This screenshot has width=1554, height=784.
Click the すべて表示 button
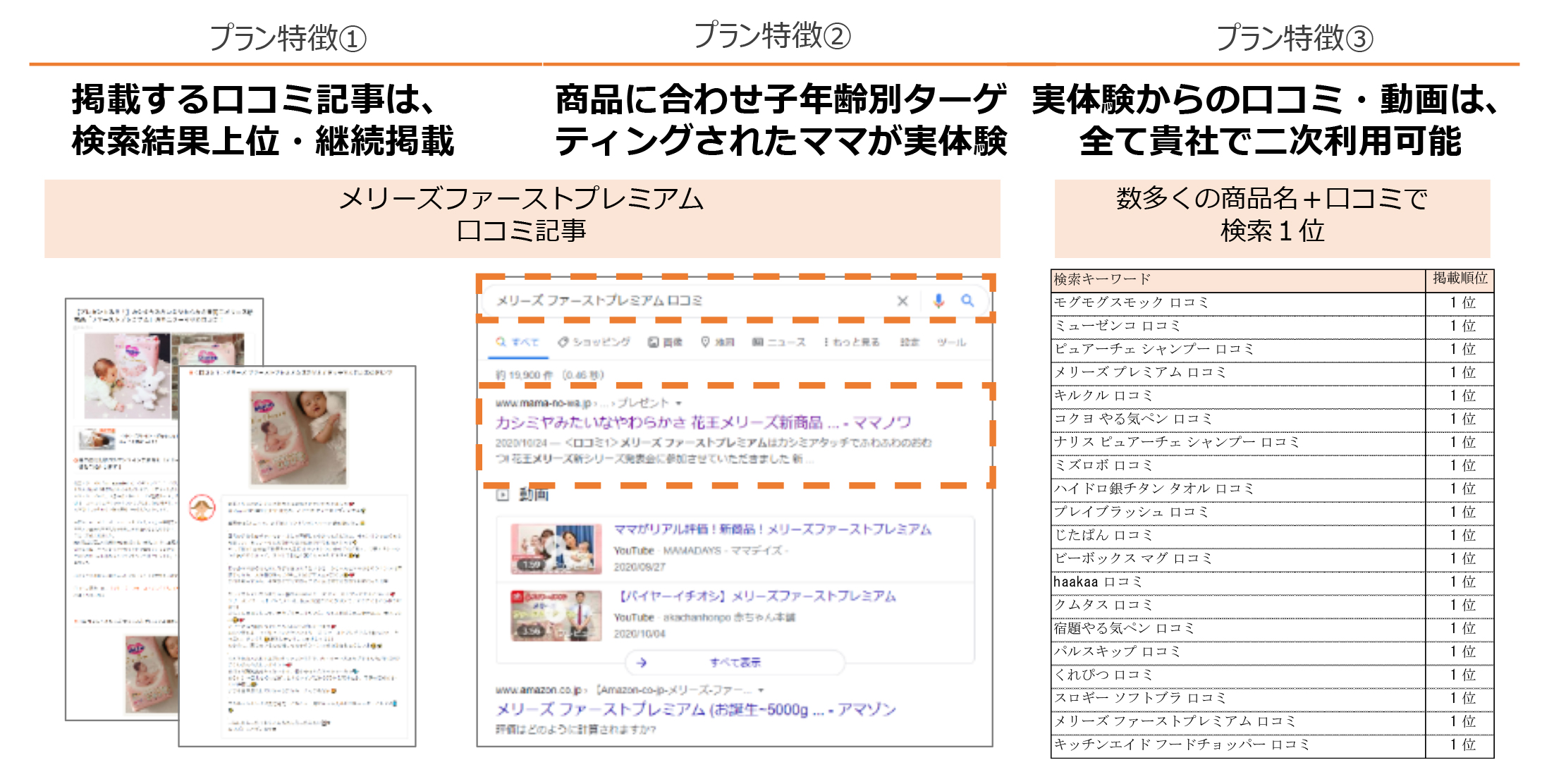coord(735,663)
